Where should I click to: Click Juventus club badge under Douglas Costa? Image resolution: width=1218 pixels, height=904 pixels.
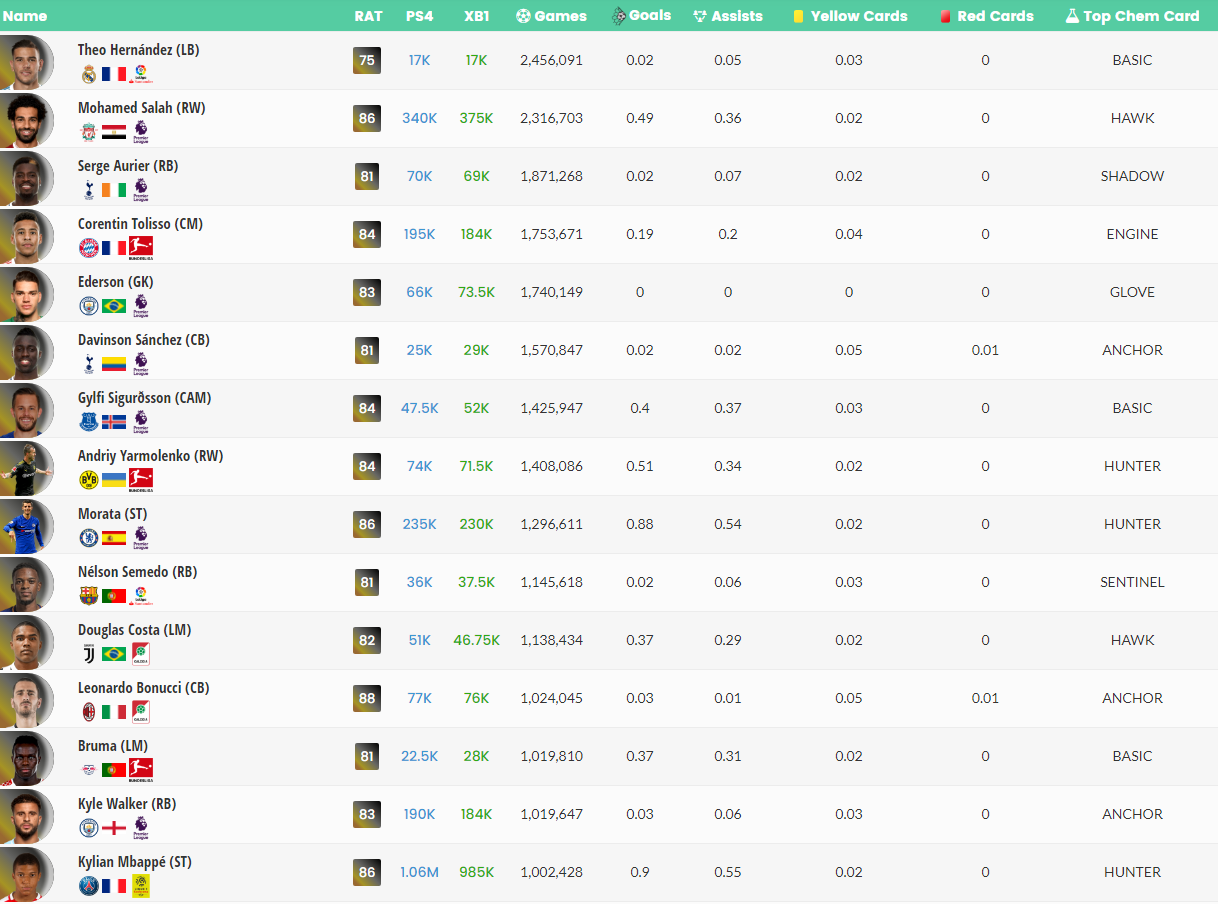(x=89, y=654)
